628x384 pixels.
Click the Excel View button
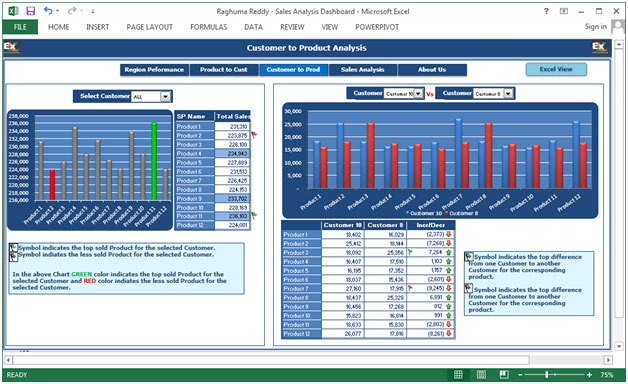[556, 69]
